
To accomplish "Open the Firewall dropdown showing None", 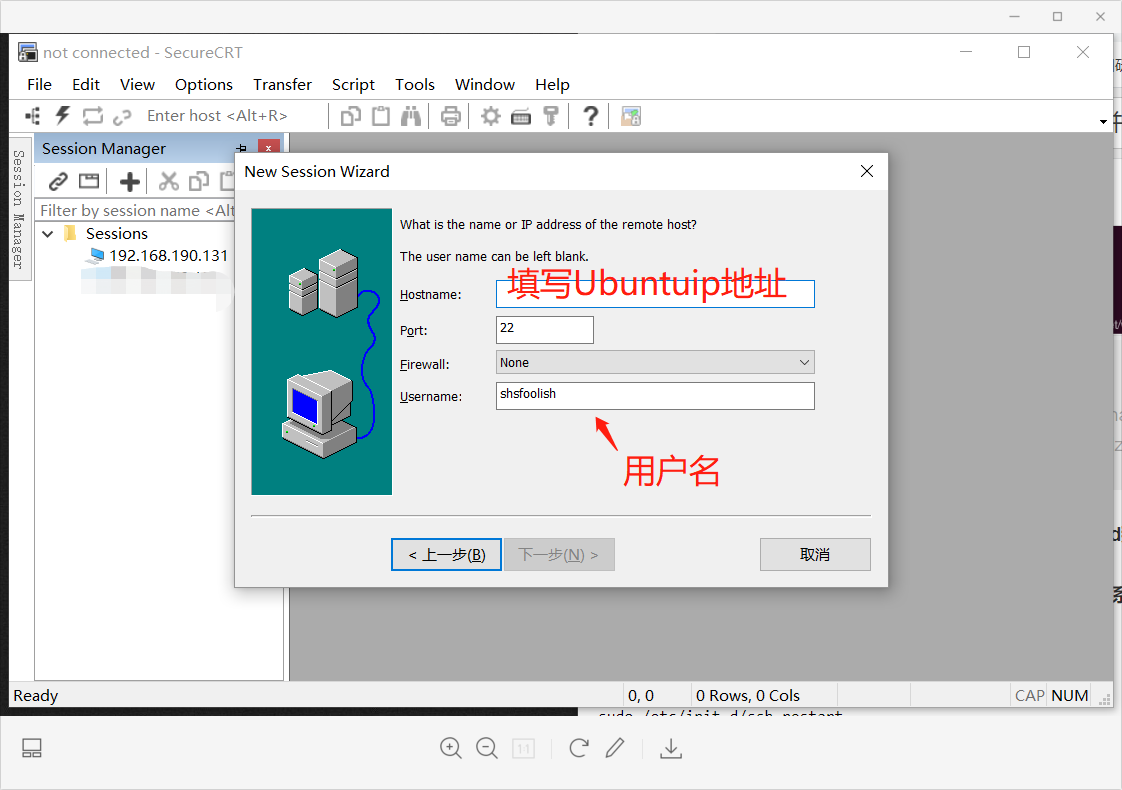I will point(805,362).
